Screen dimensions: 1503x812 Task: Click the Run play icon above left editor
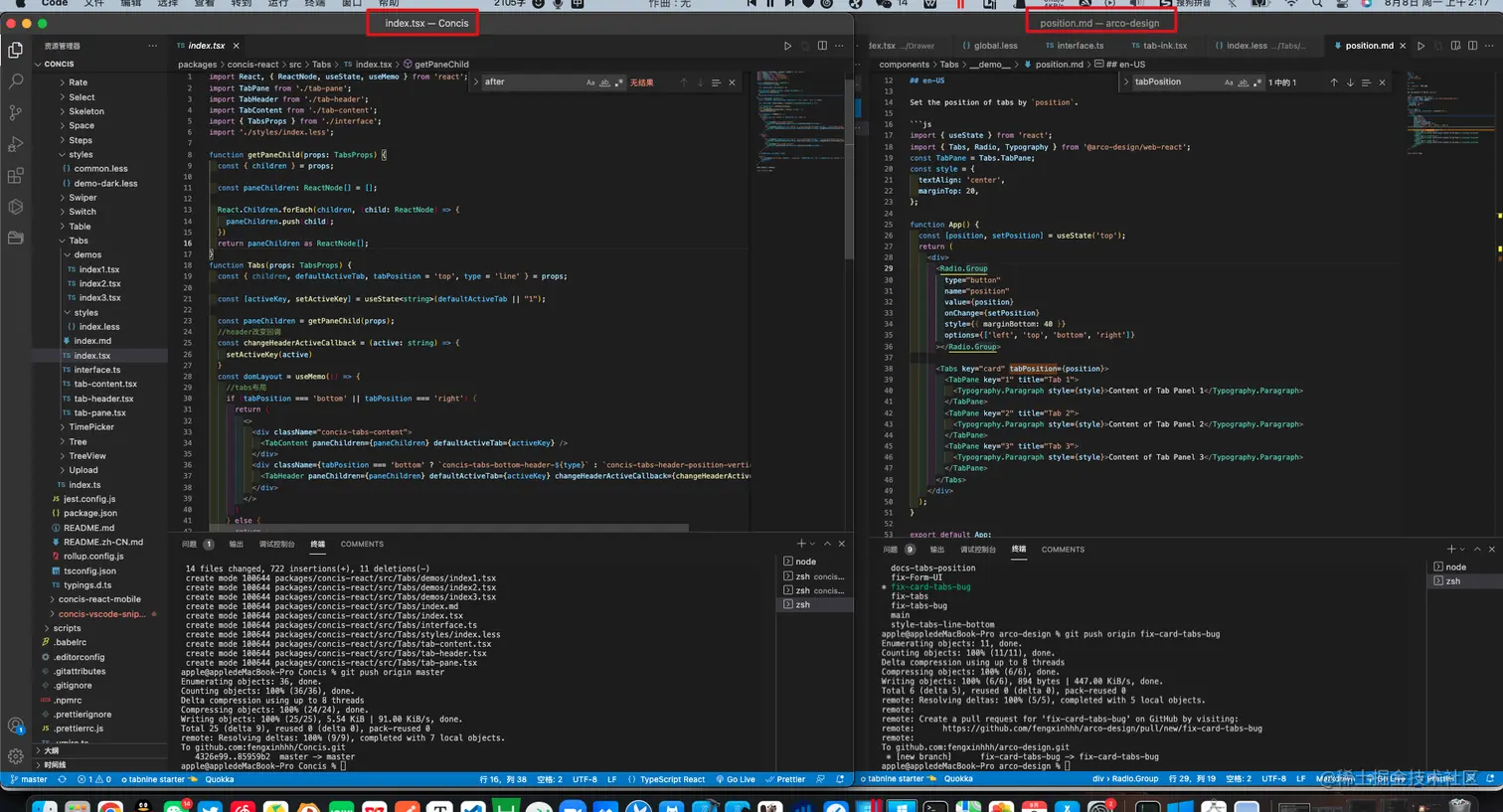(x=787, y=46)
